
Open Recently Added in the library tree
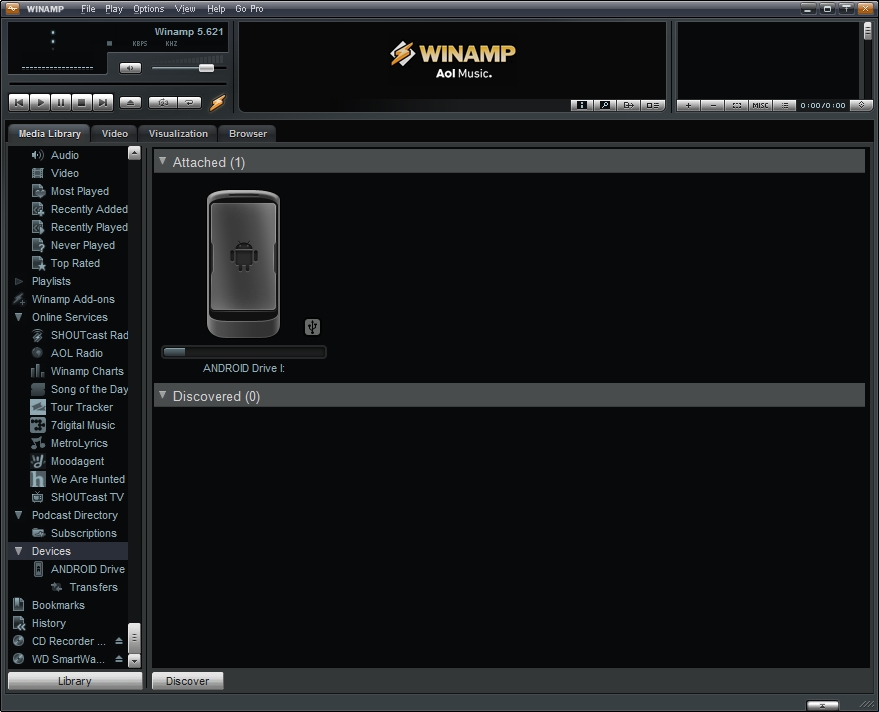pyautogui.click(x=89, y=209)
